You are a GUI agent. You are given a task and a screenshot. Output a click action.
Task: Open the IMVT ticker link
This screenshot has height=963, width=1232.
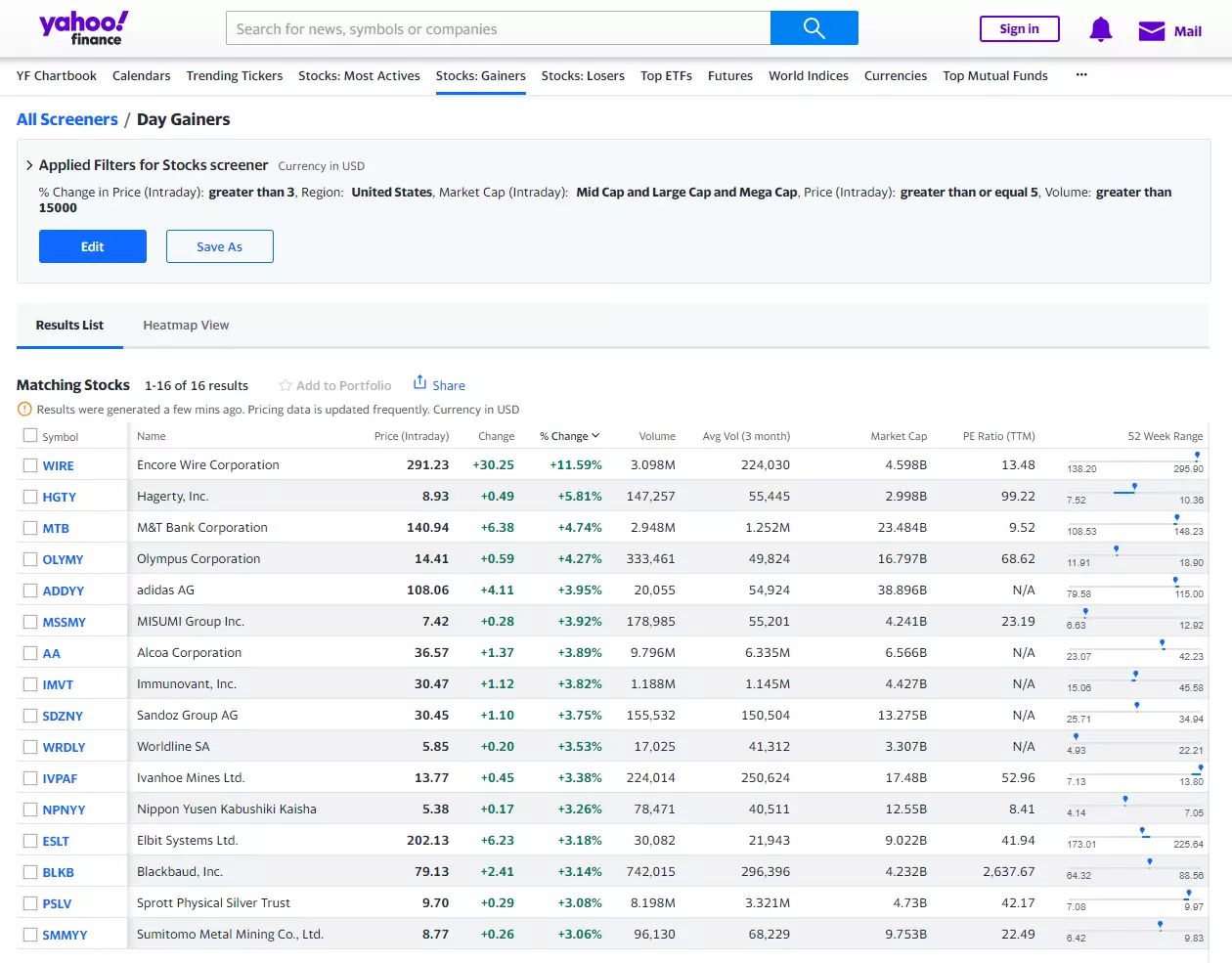point(58,684)
